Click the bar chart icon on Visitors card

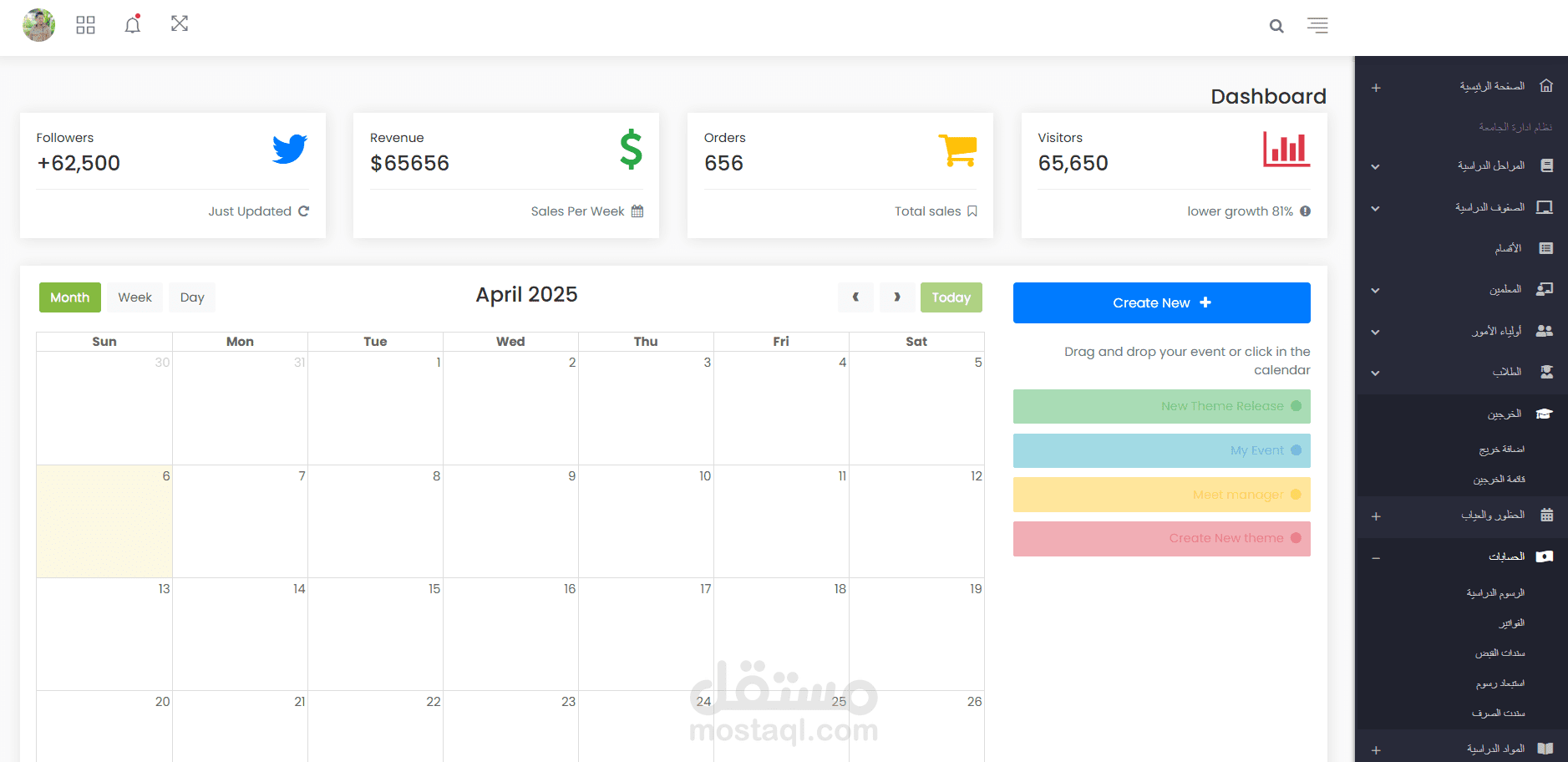[x=1286, y=150]
